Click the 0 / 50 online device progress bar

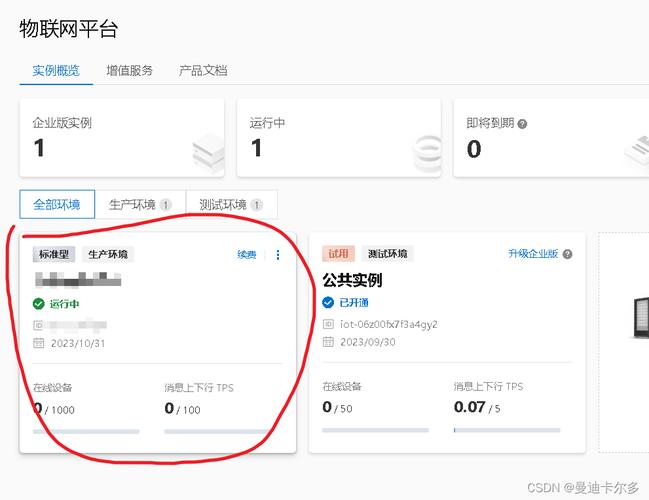375,430
